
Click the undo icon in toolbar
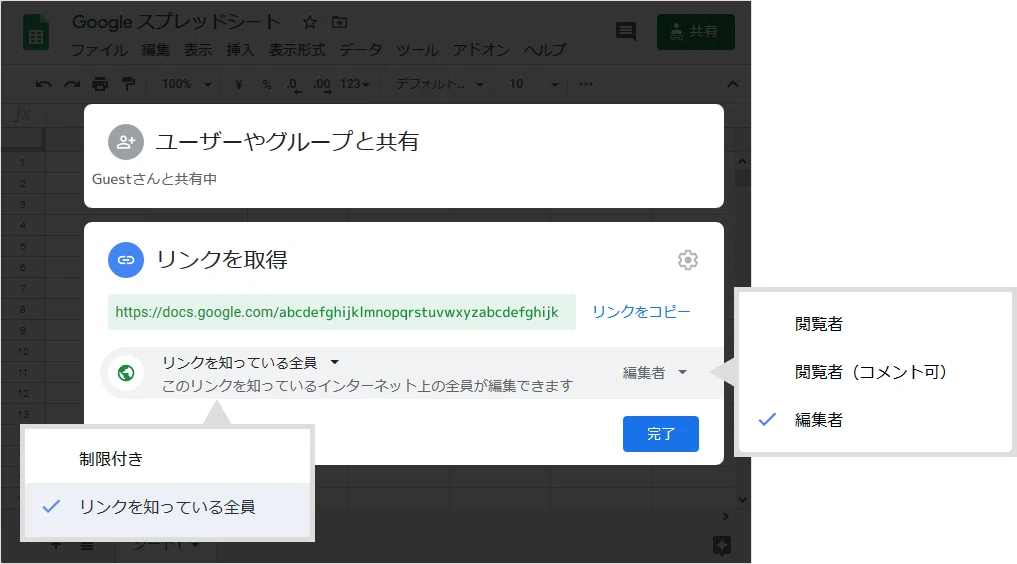(43, 84)
